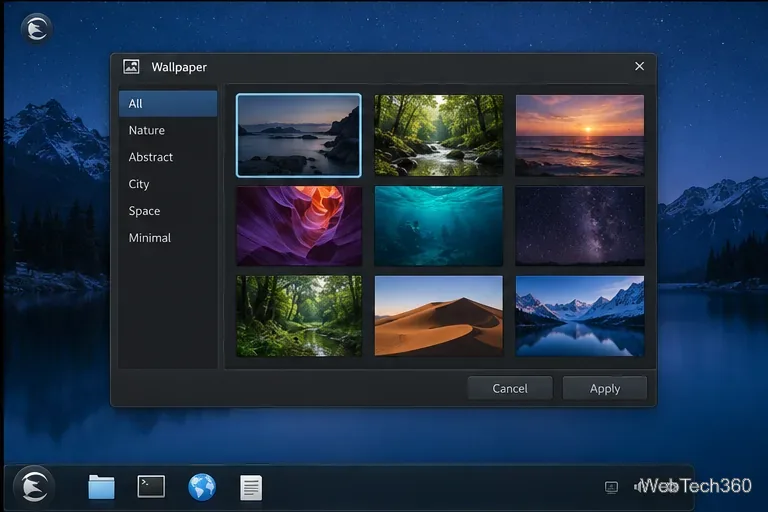Select the City category
This screenshot has height=512, width=768.
coord(168,184)
